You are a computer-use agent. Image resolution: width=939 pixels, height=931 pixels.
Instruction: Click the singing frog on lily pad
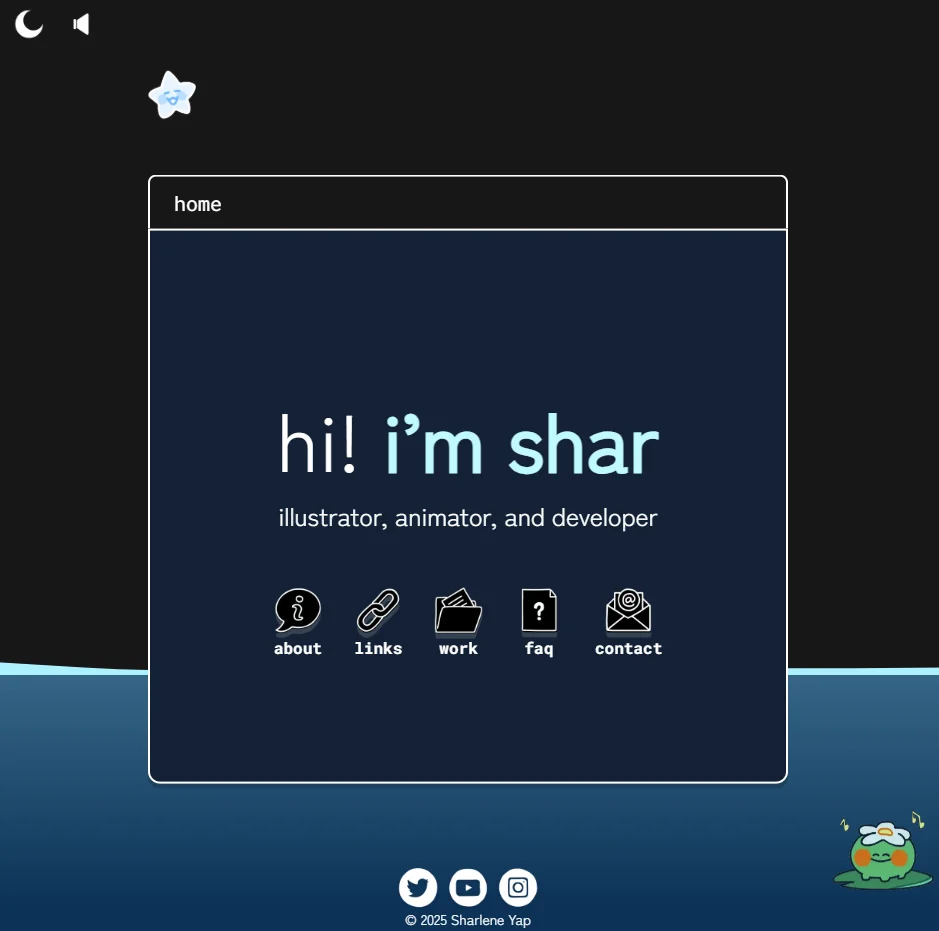(x=881, y=854)
